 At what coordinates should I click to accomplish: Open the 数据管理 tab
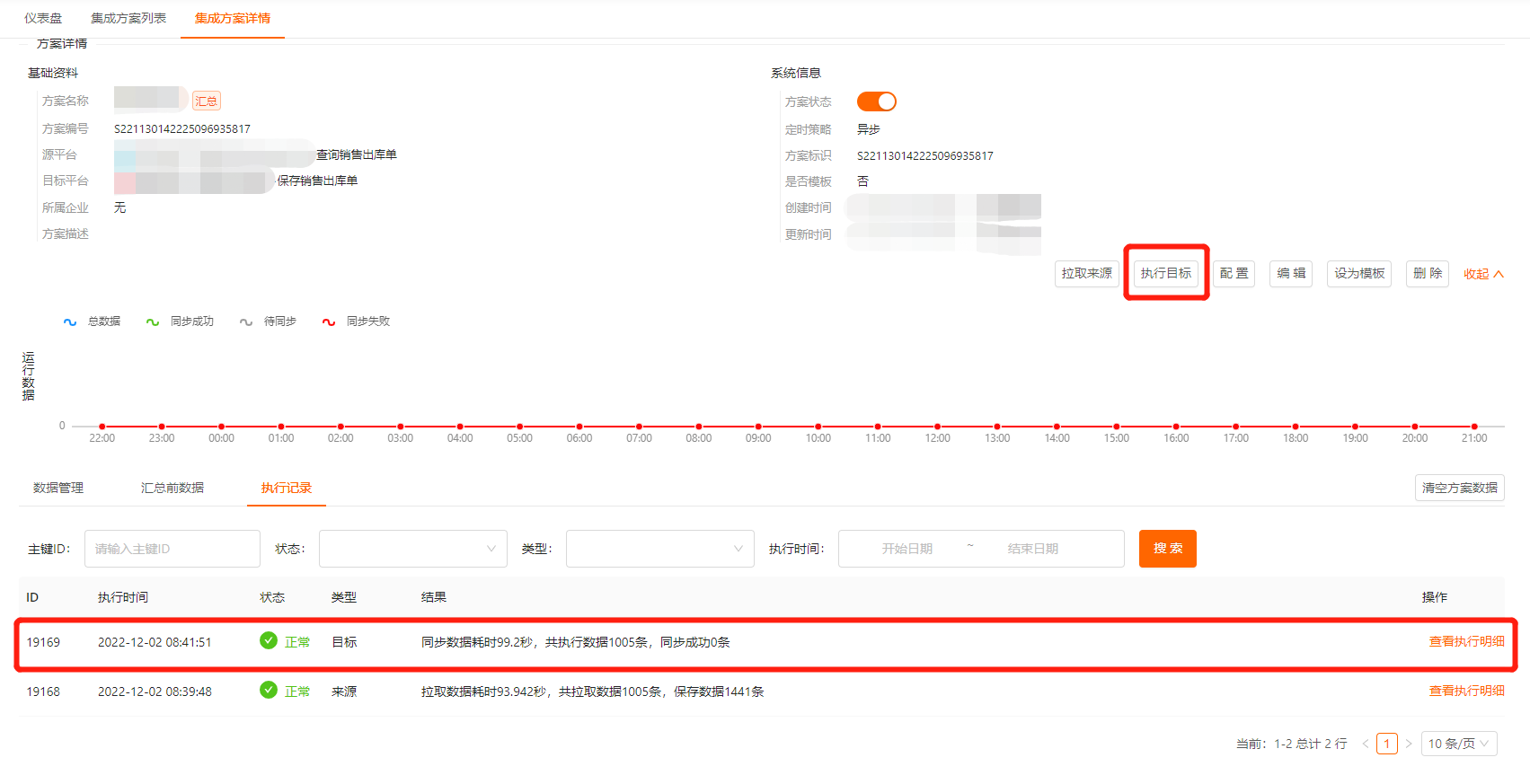tap(58, 488)
